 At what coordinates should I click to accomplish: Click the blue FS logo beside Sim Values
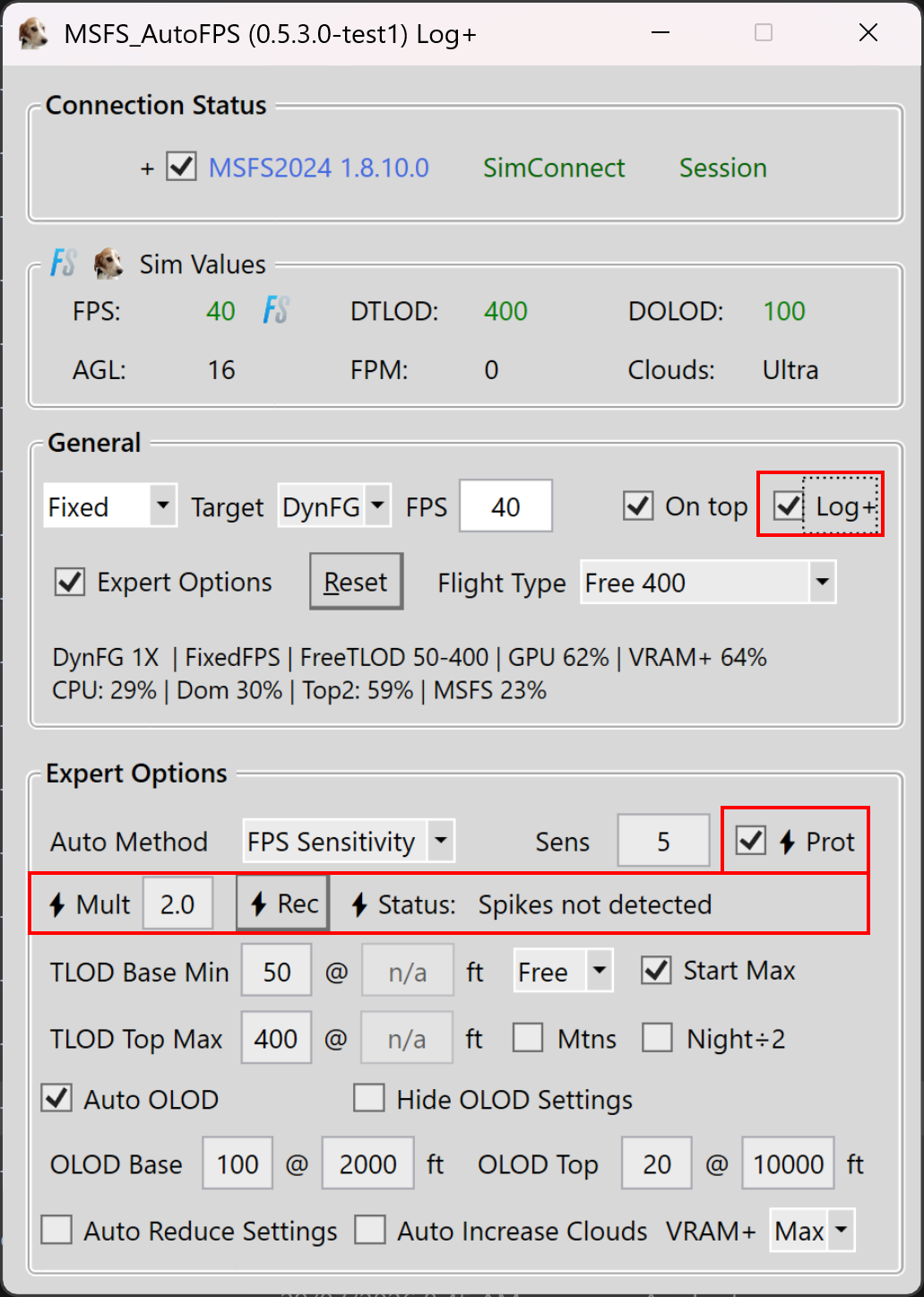[x=63, y=263]
